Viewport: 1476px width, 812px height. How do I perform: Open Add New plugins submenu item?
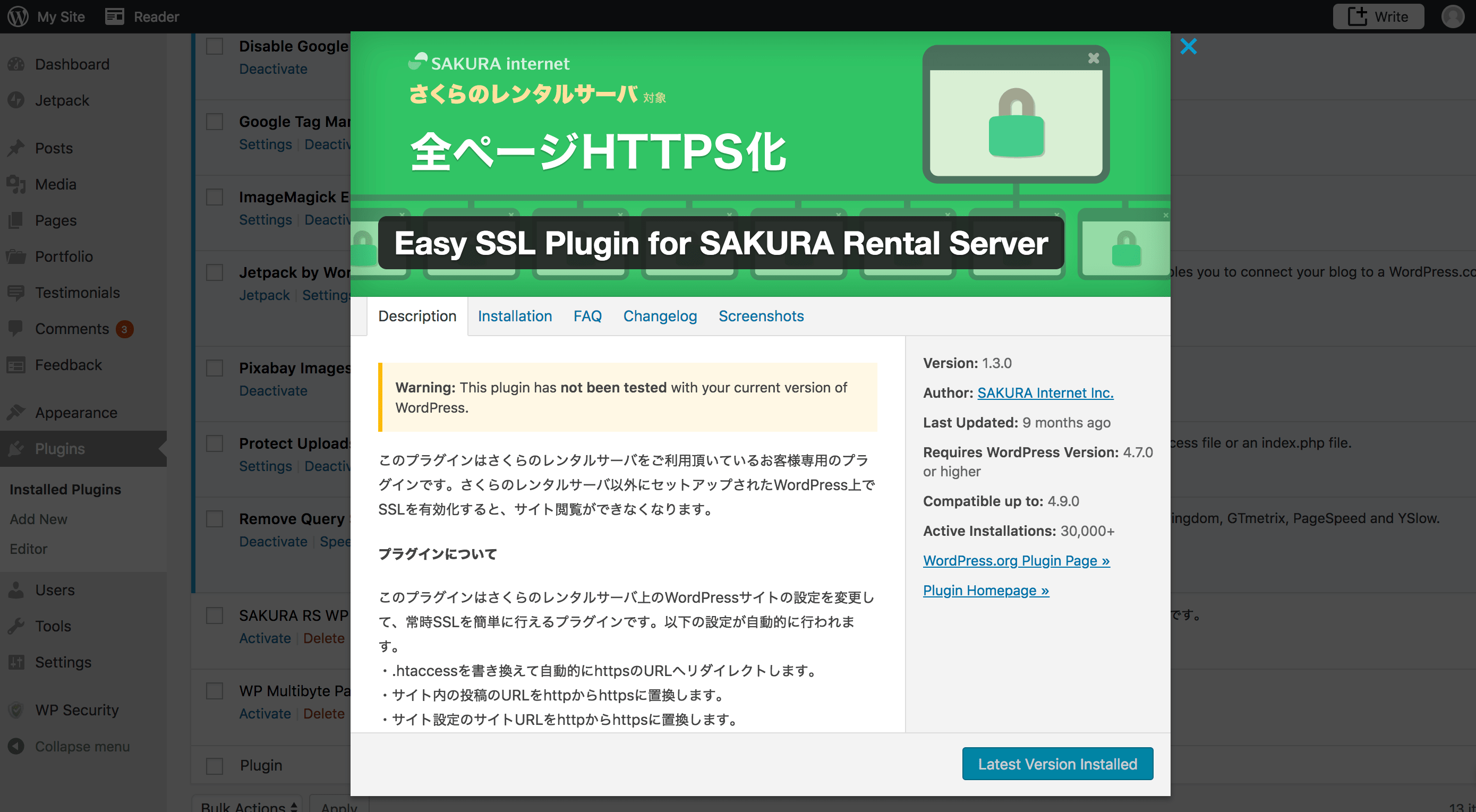(38, 519)
